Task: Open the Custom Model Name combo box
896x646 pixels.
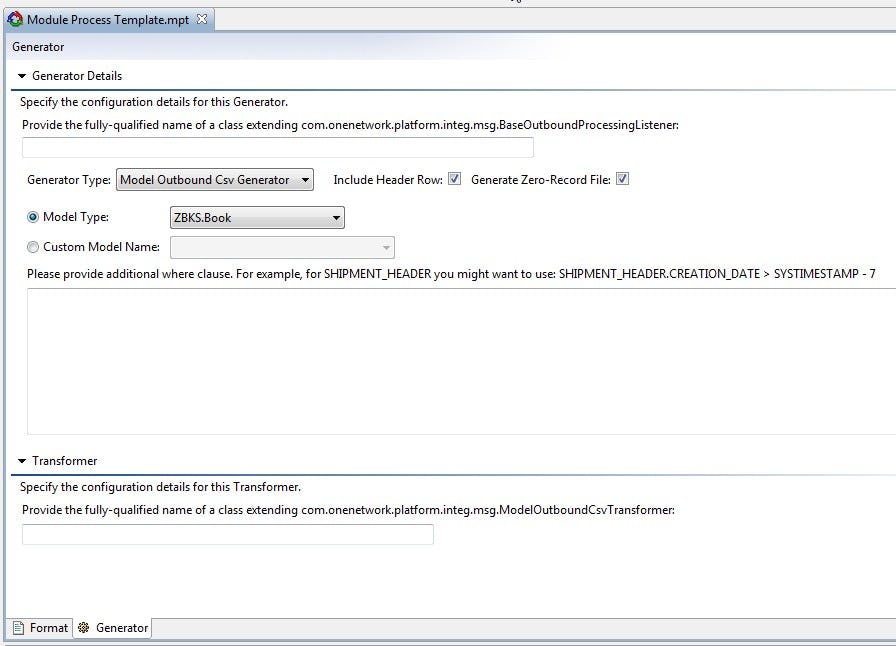Action: click(282, 248)
